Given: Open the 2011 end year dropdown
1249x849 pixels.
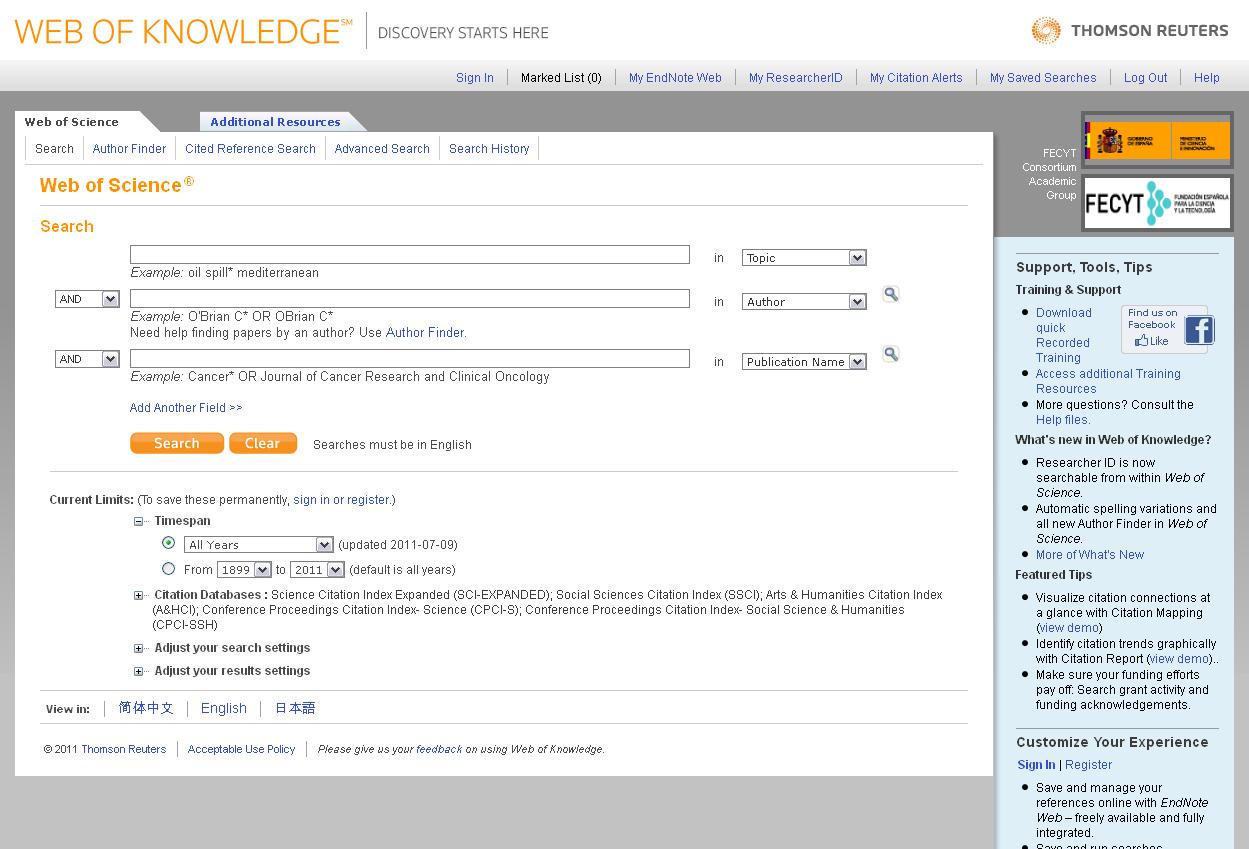Looking at the screenshot, I should coord(317,570).
